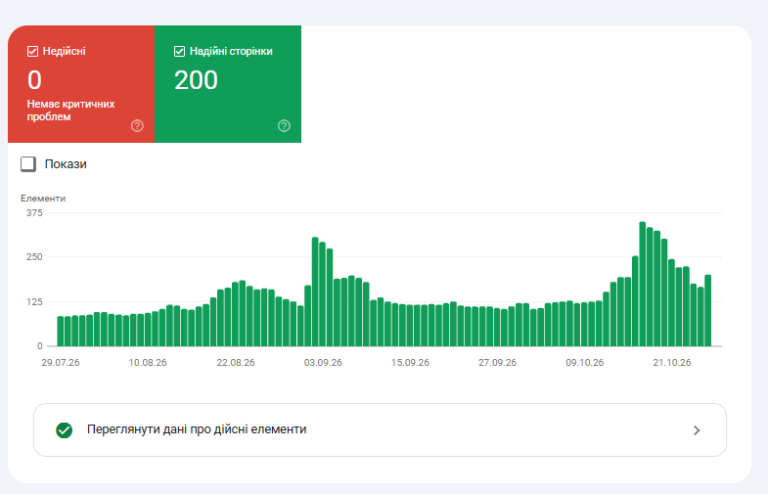Click the Елементи axis title
Viewport: 768px width, 494px height.
tap(43, 198)
